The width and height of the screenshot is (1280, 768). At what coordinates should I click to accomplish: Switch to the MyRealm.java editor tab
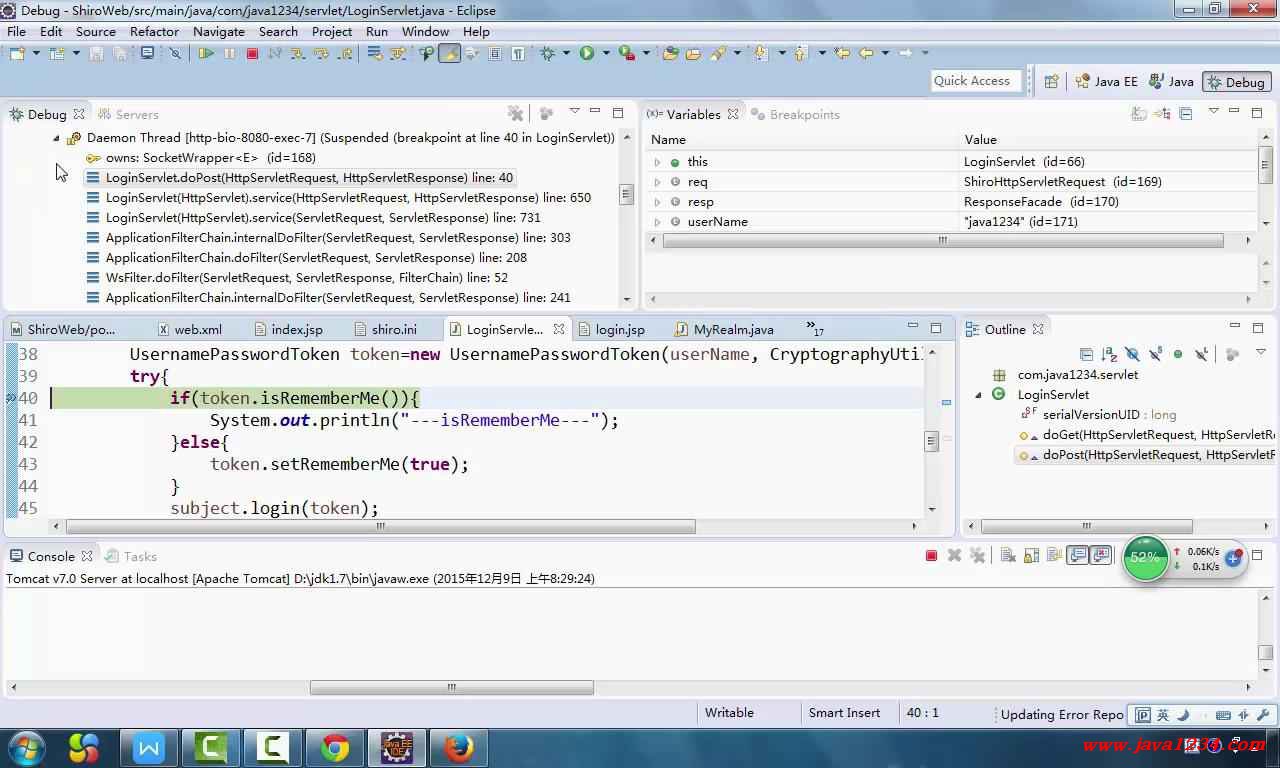(724, 329)
